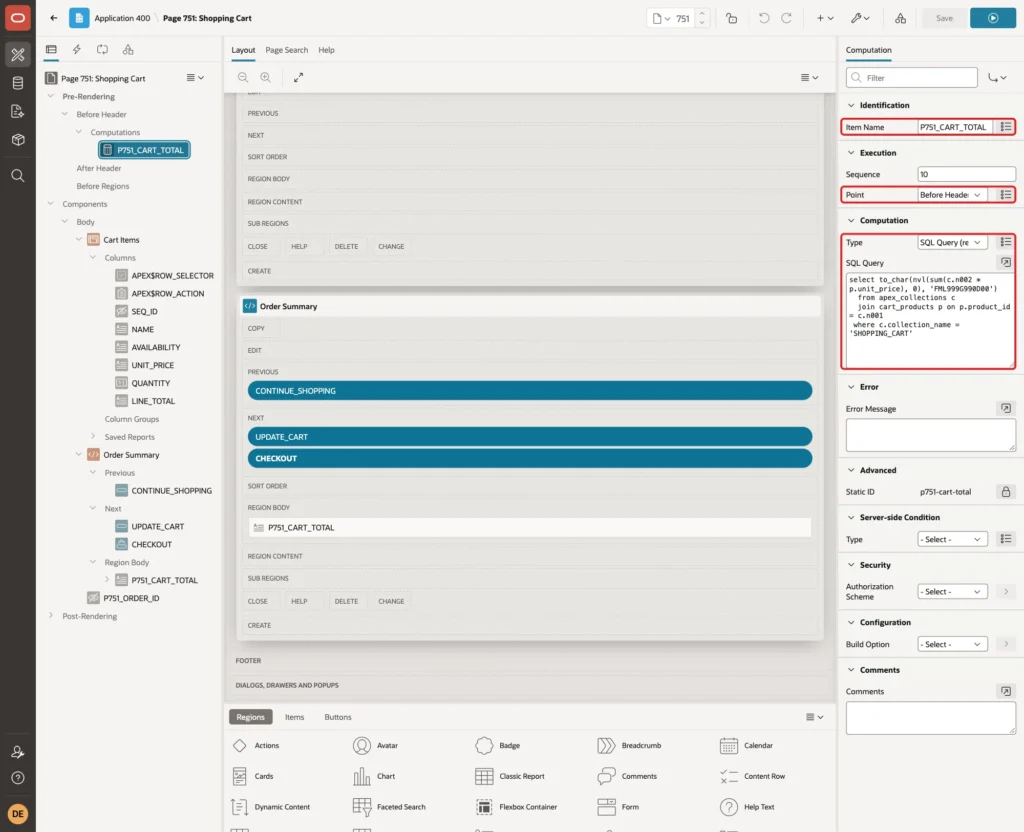Switch to the Dynamic Actions lightning tab
Image resolution: width=1024 pixels, height=832 pixels.
tap(76, 50)
